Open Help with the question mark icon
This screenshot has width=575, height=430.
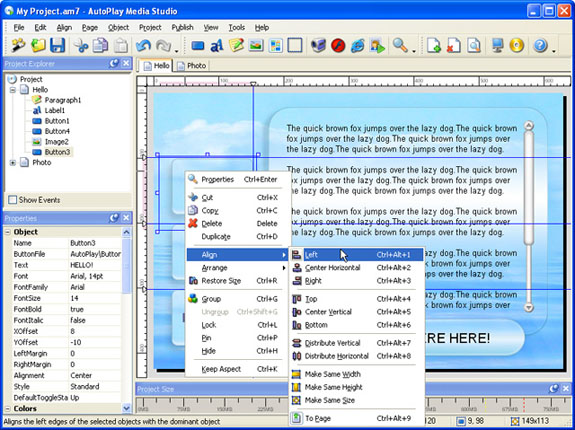pos(541,46)
